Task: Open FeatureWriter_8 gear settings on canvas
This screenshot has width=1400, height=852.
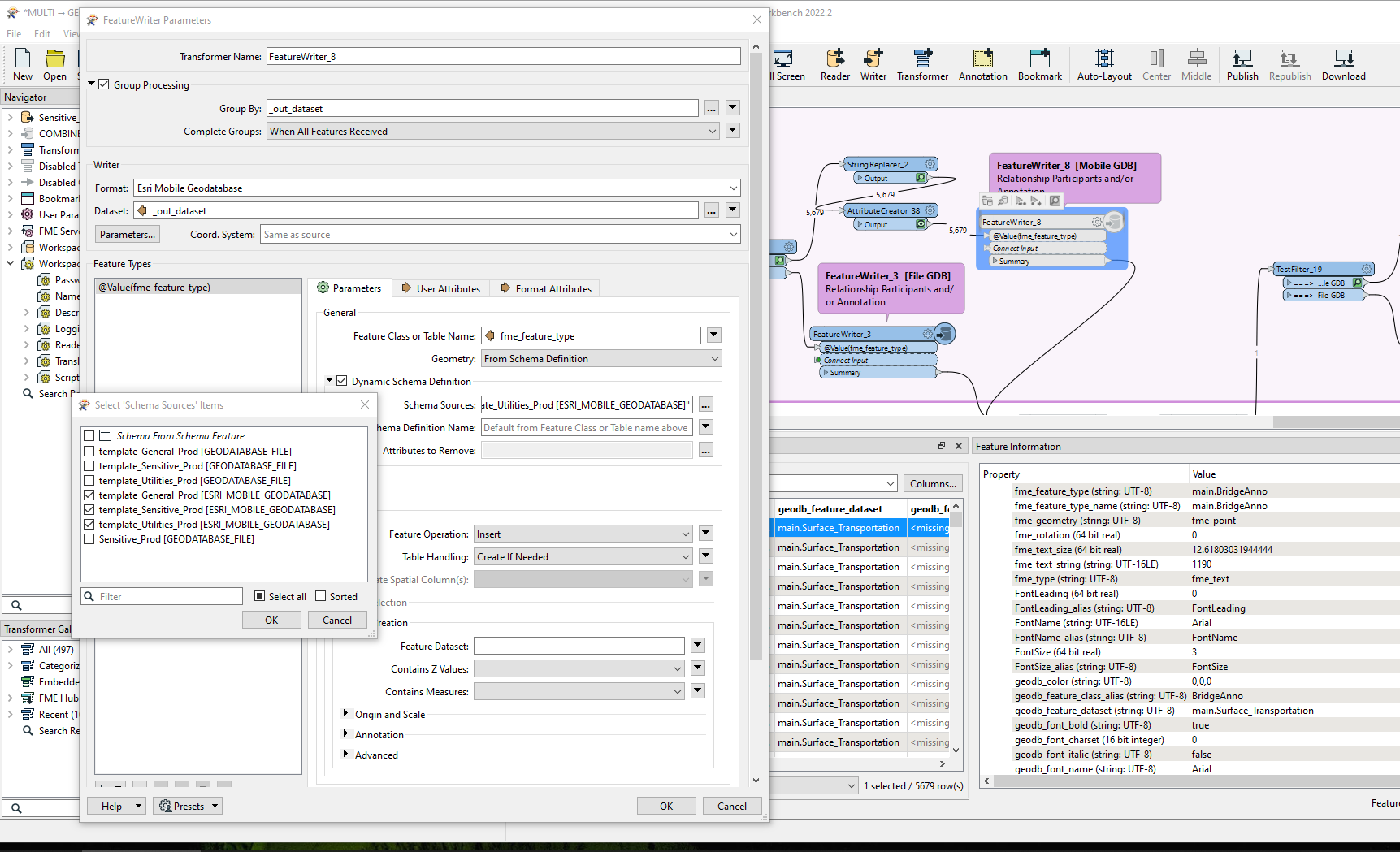Action: click(x=1097, y=222)
